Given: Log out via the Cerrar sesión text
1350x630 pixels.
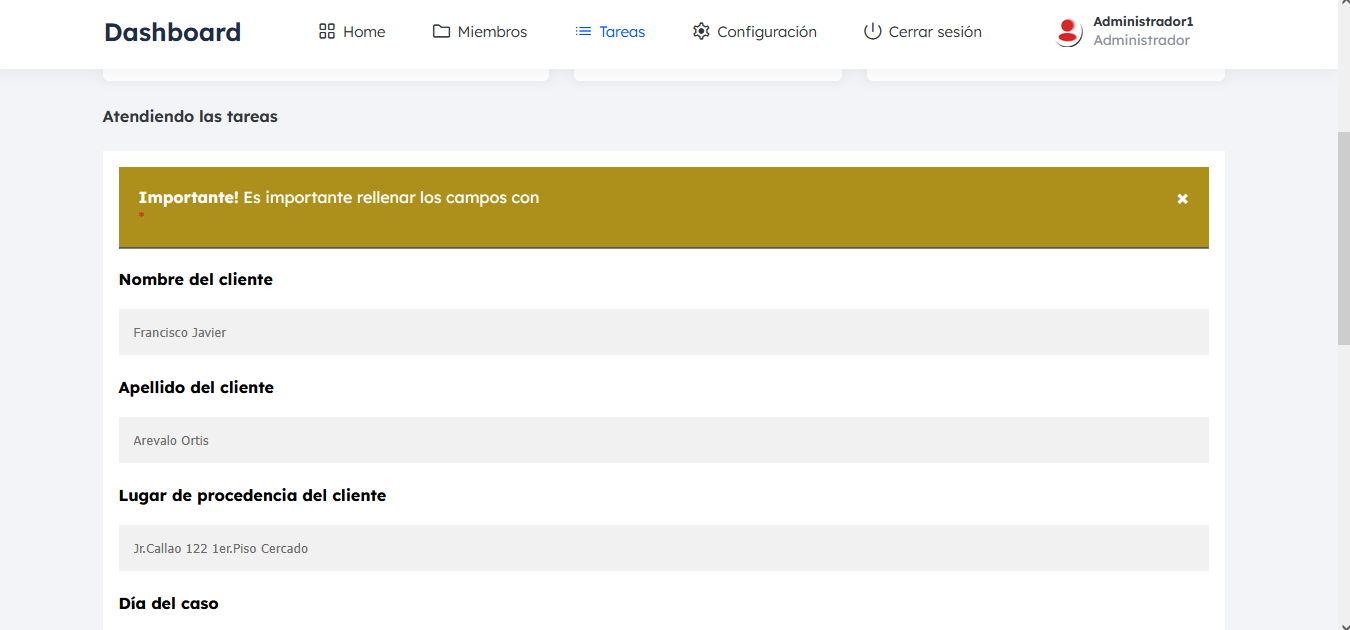Looking at the screenshot, I should (935, 32).
